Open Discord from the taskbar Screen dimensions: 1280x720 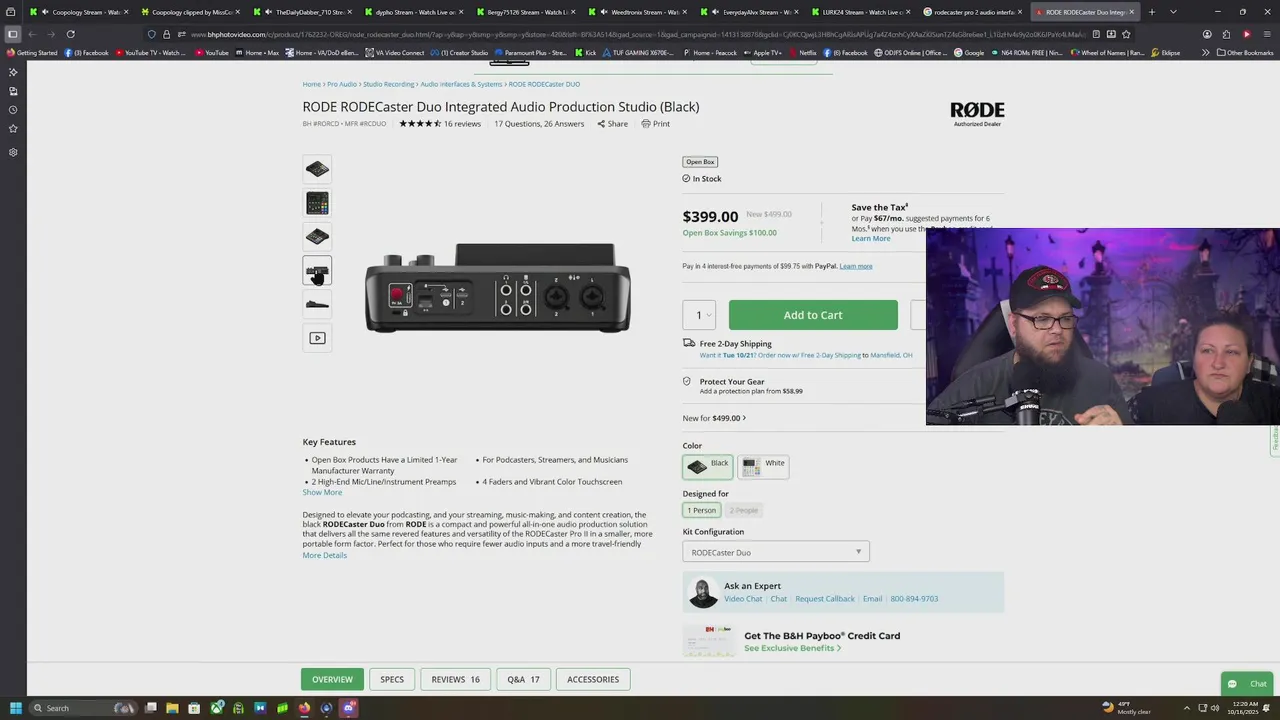click(348, 708)
